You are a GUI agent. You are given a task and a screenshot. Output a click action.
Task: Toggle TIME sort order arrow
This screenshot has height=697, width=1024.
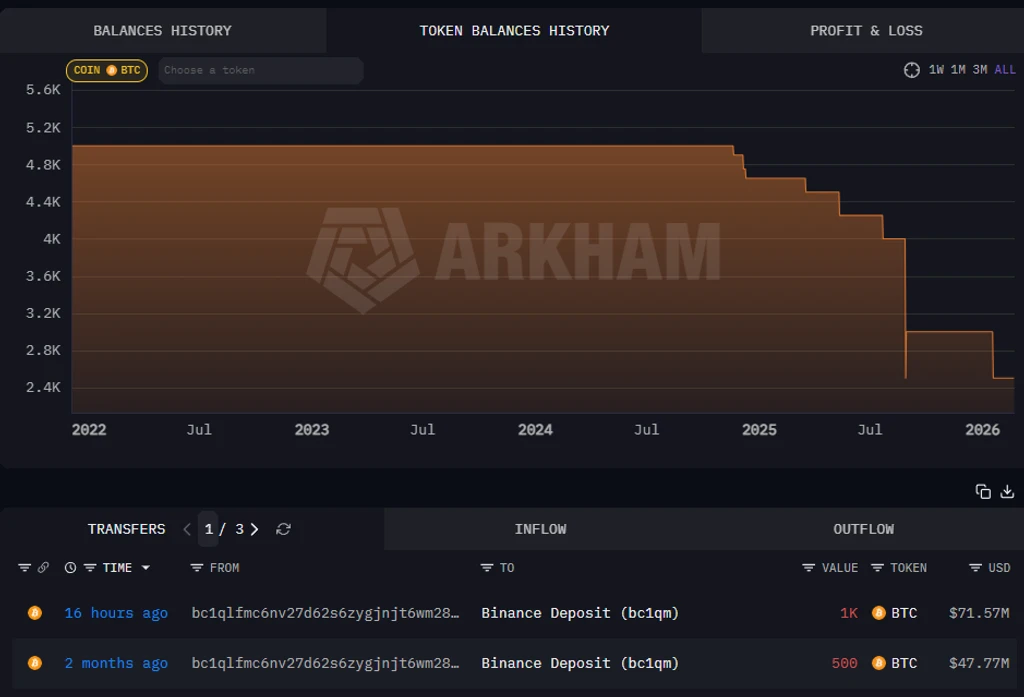pyautogui.click(x=146, y=568)
